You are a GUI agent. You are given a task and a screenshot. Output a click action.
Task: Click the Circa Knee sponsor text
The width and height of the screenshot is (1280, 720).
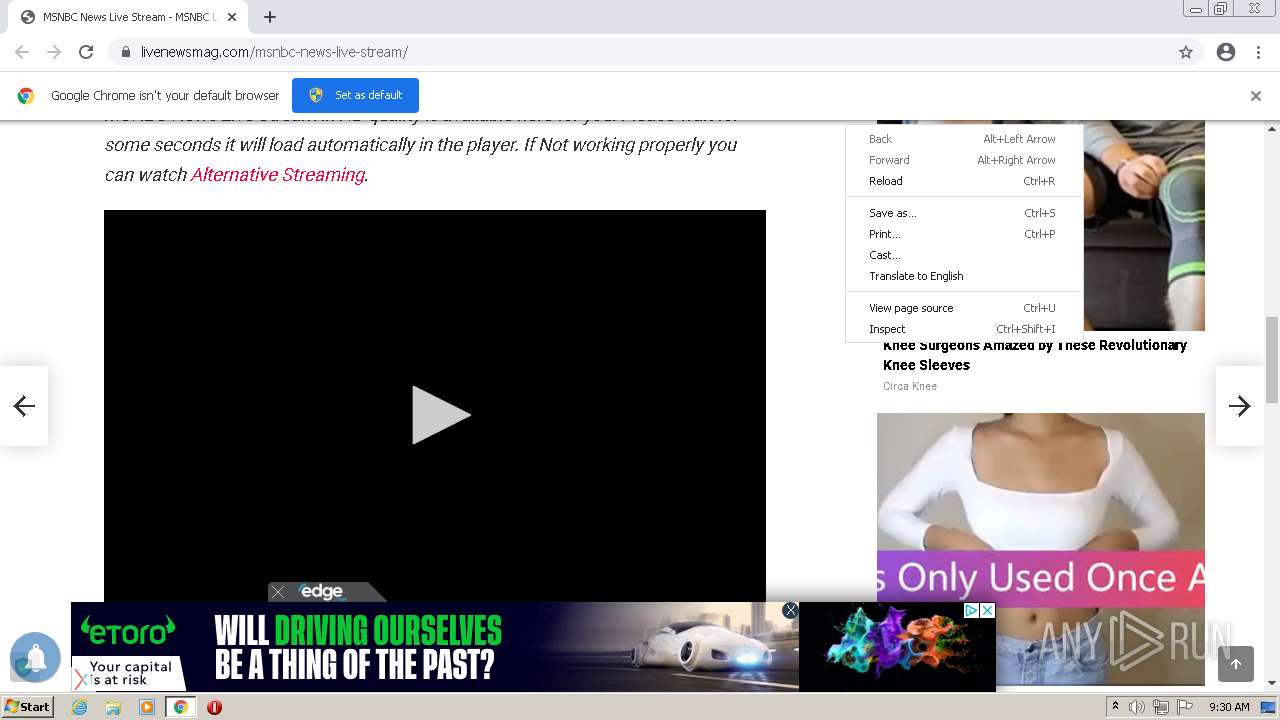[910, 386]
